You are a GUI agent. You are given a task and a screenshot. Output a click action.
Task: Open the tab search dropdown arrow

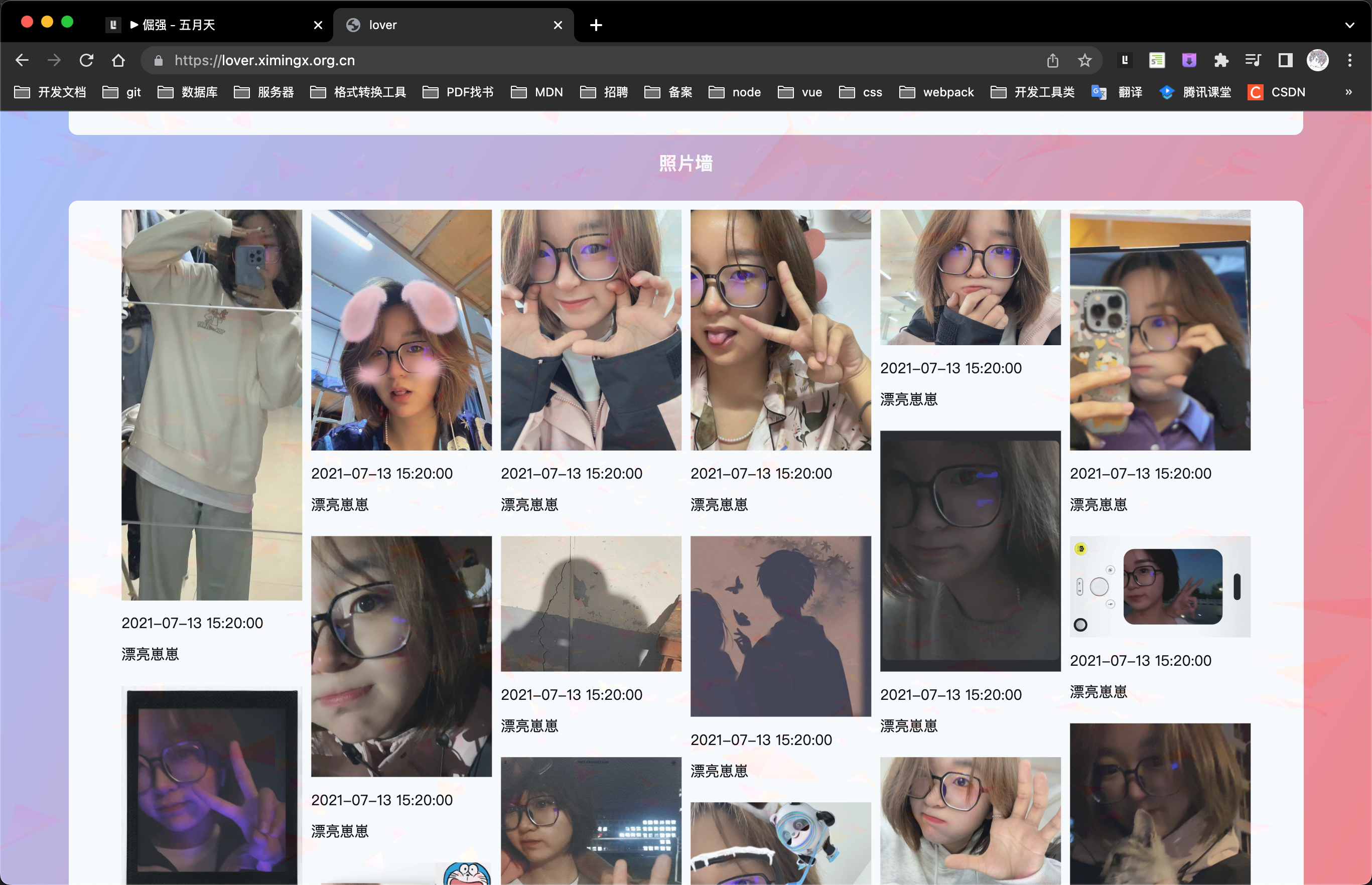pyautogui.click(x=1349, y=25)
